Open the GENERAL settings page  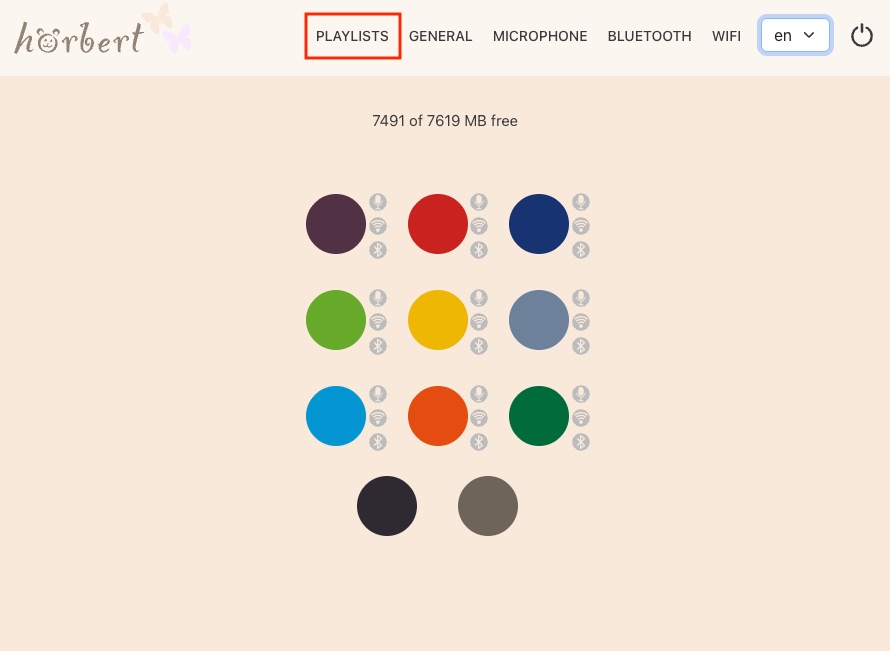coord(440,36)
